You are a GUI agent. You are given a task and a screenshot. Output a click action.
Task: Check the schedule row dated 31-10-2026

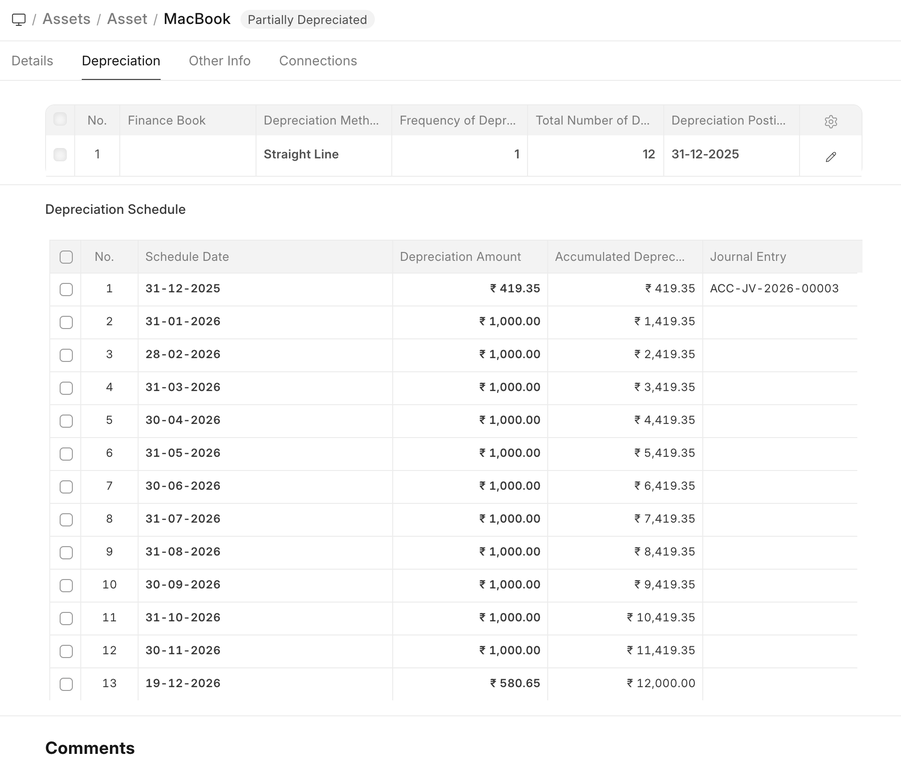coord(66,618)
